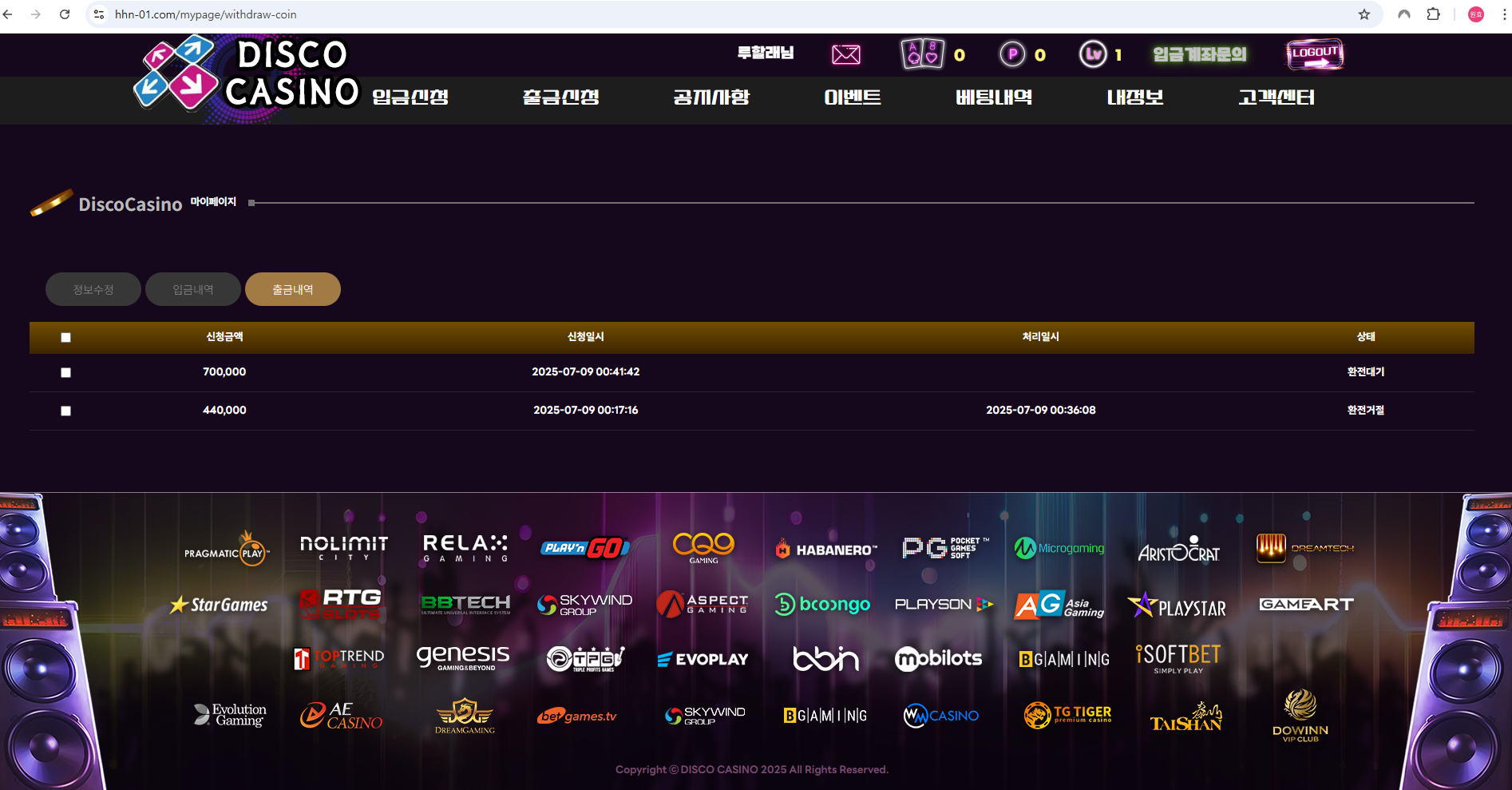The width and height of the screenshot is (1512, 790).
Task: Open the 공지사항 menu
Action: [711, 97]
